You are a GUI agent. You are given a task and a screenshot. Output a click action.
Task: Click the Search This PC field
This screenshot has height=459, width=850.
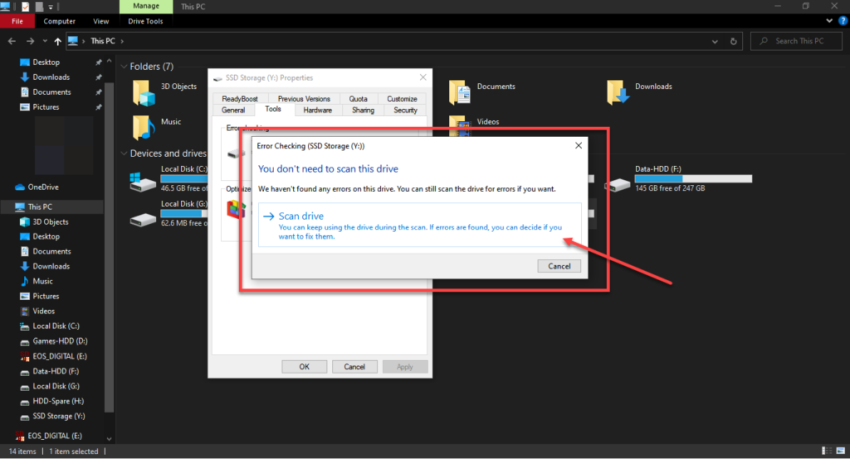[796, 41]
